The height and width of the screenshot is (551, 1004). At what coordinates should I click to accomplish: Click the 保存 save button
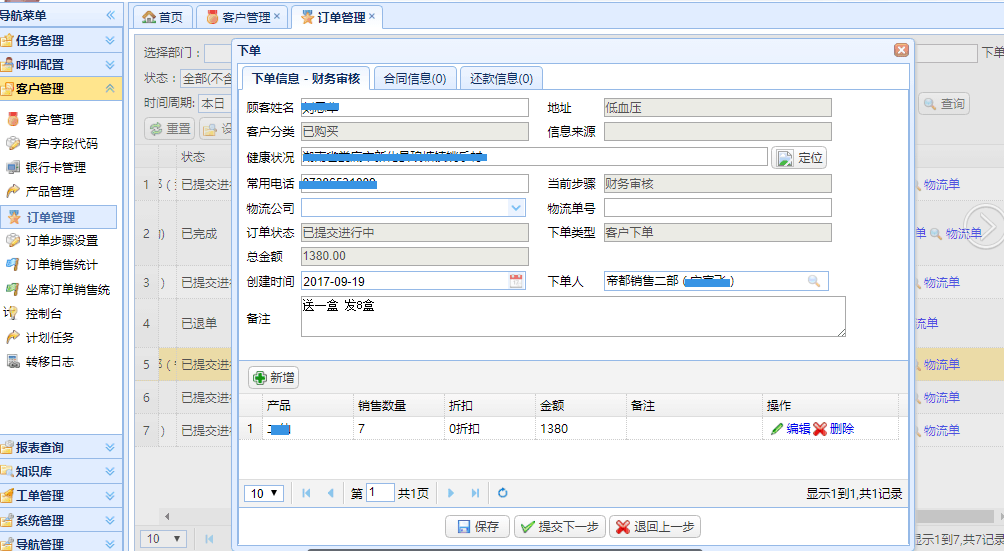click(478, 527)
